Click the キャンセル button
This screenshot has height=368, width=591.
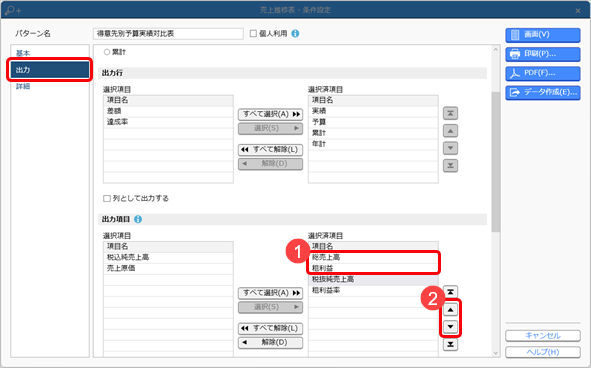coord(543,336)
